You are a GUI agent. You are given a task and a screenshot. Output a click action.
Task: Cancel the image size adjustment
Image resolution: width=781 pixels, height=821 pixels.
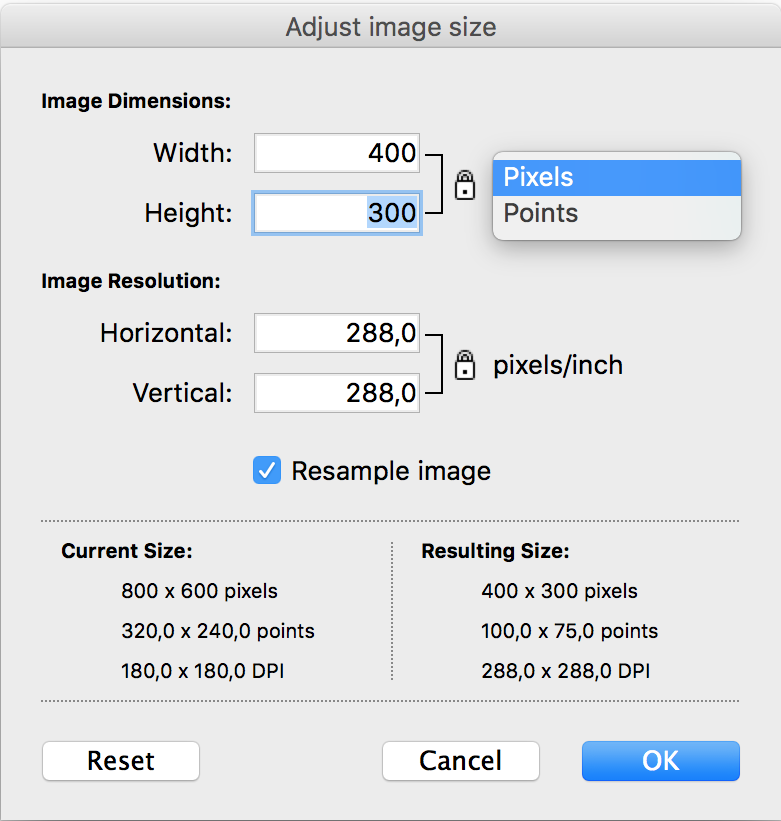(x=461, y=761)
